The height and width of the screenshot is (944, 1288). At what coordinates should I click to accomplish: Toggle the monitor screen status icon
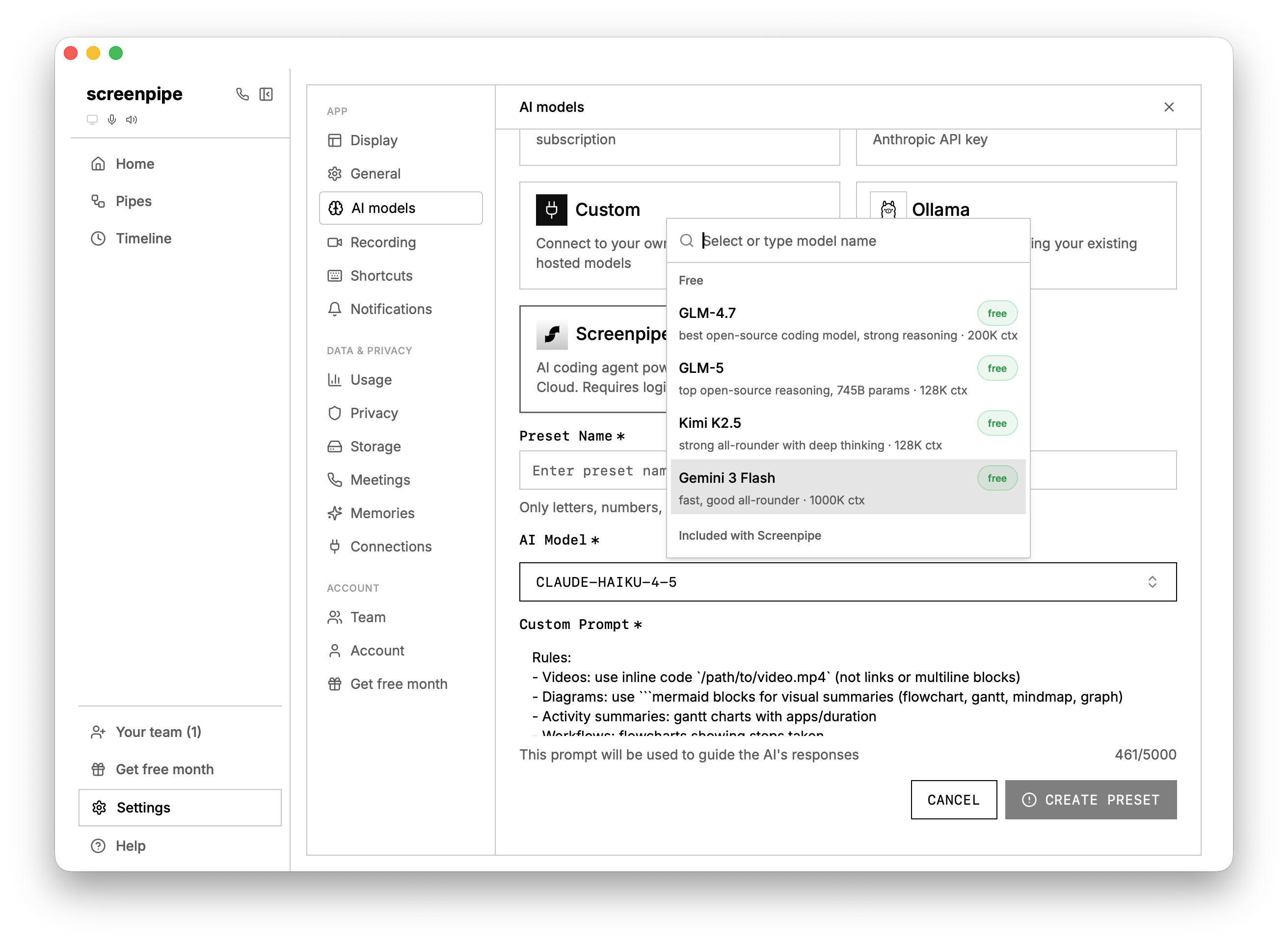tap(92, 119)
